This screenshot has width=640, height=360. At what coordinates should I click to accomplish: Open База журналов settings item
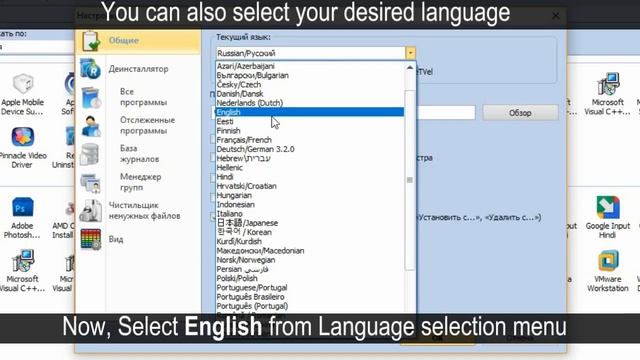pyautogui.click(x=140, y=154)
